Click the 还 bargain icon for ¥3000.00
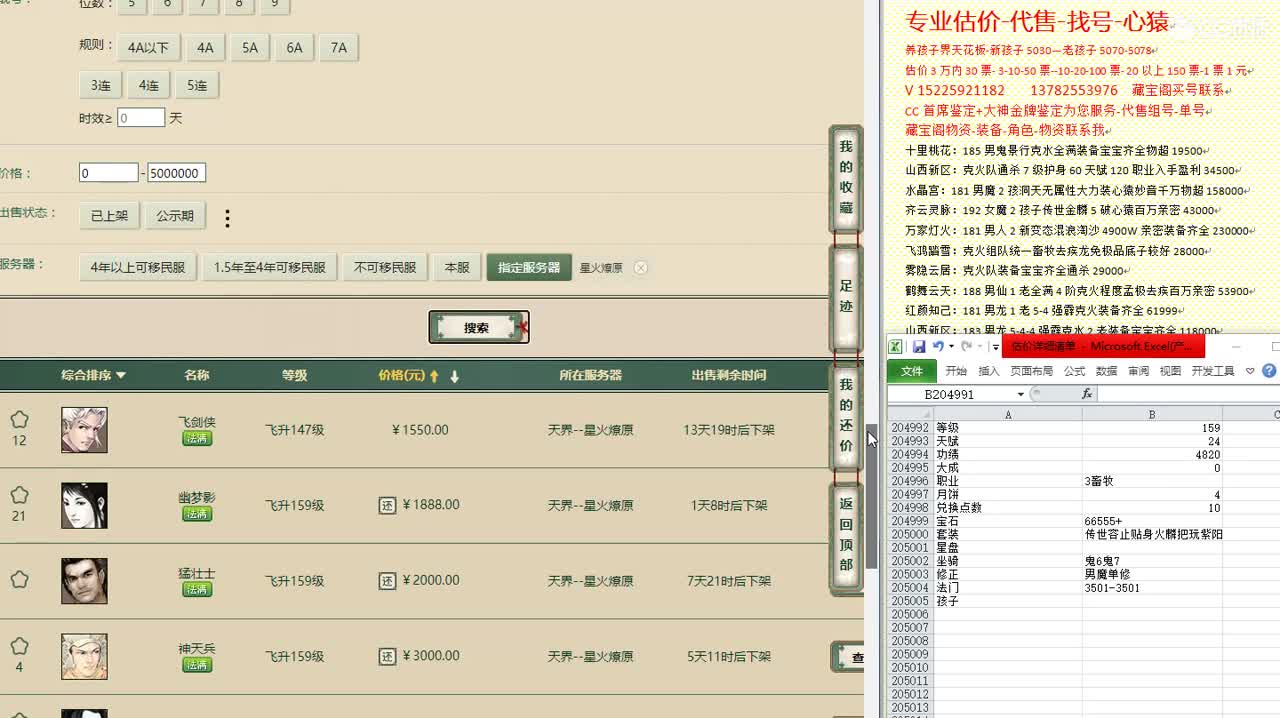Screen dimensions: 1280x718 [x=388, y=656]
